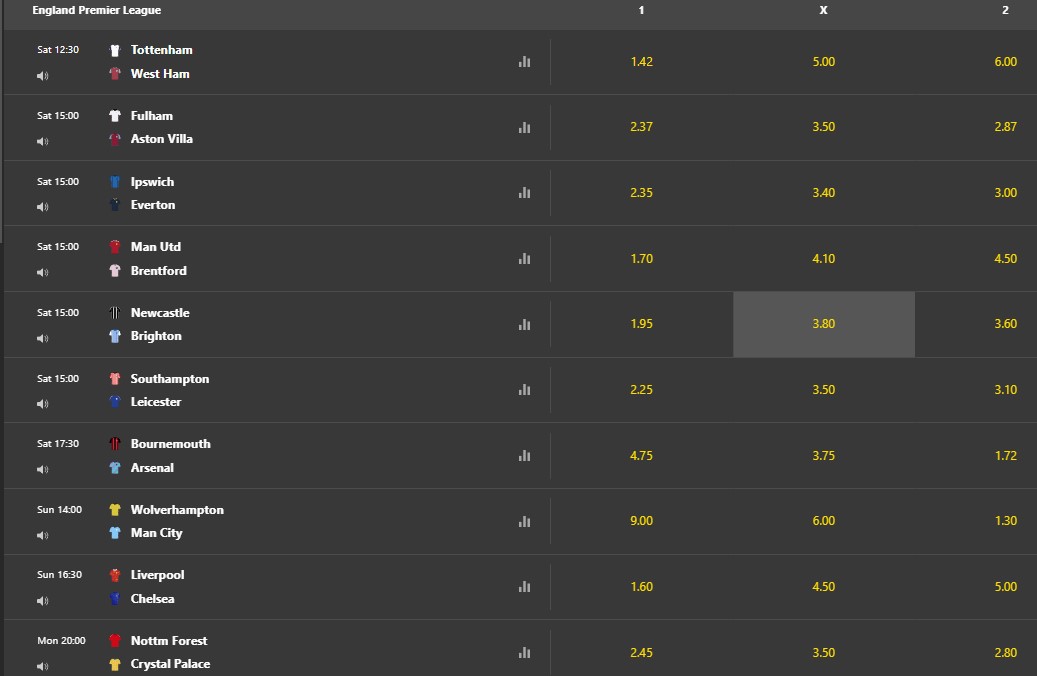Screen dimensions: 1037x676
Task: Open the Ipswich vs Everton match
Action: click(x=153, y=193)
